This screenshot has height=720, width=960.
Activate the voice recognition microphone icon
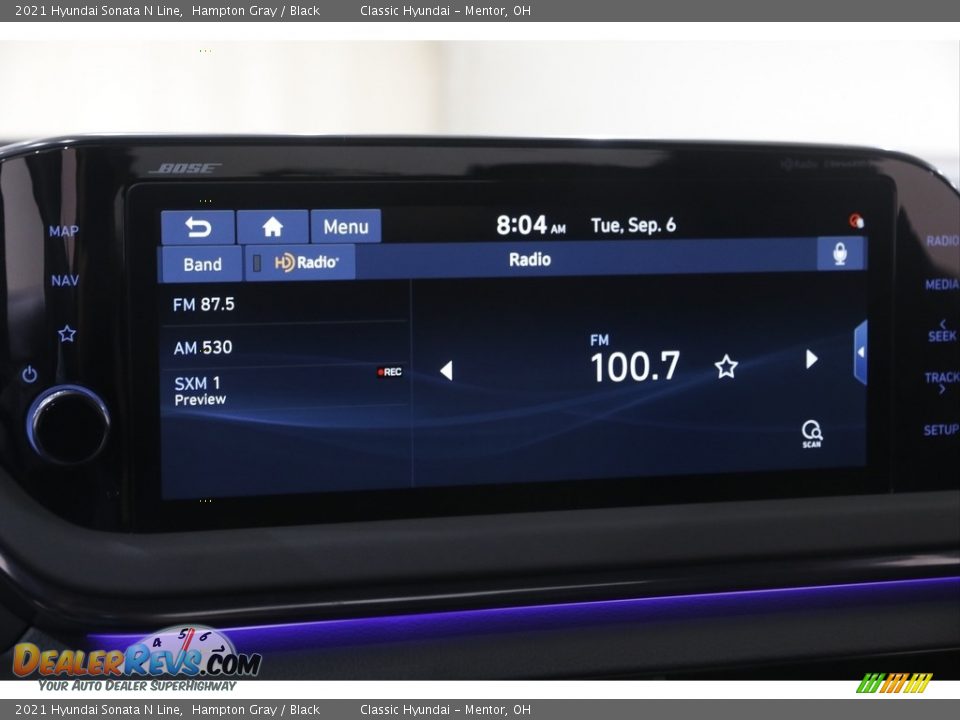click(841, 254)
